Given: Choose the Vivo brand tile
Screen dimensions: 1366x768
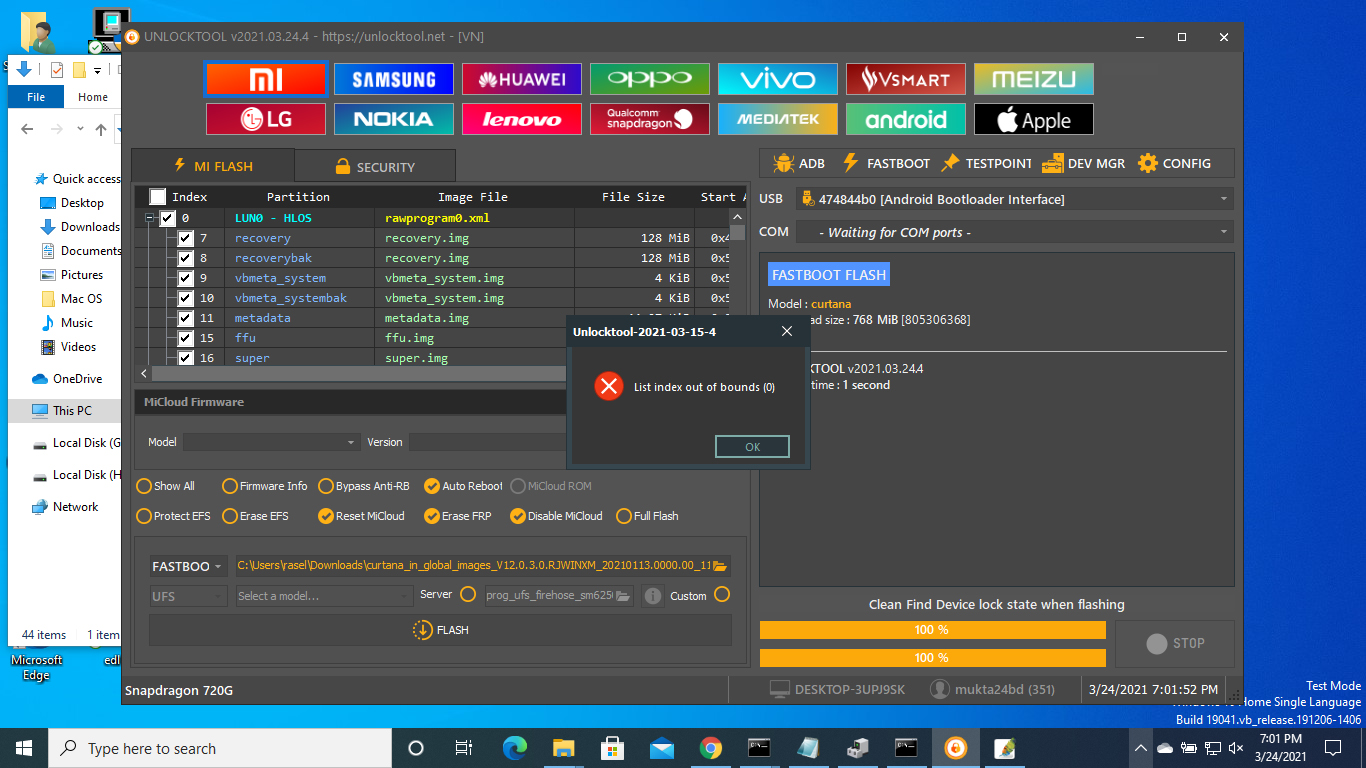Looking at the screenshot, I should [778, 79].
